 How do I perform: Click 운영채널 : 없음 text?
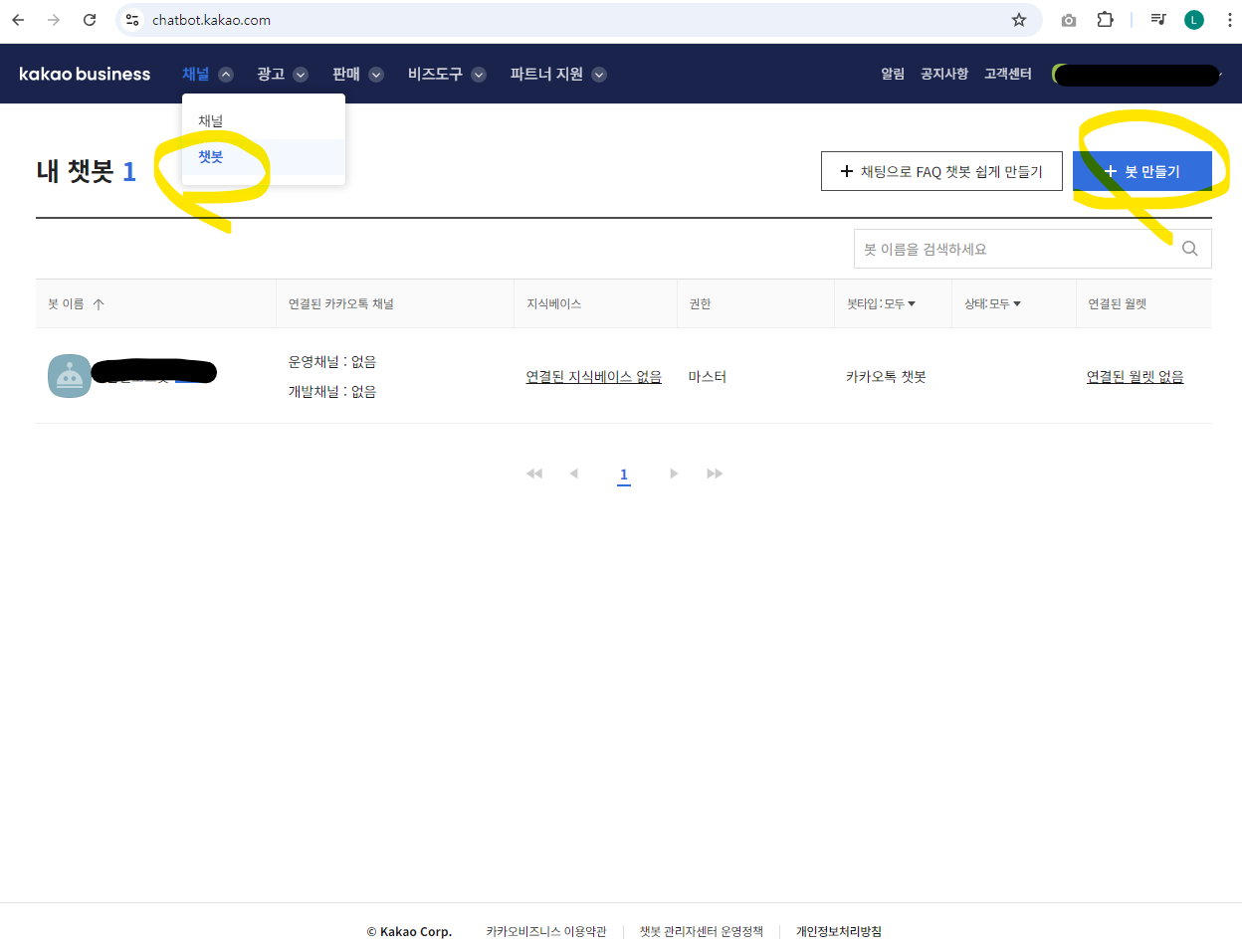pyautogui.click(x=332, y=362)
